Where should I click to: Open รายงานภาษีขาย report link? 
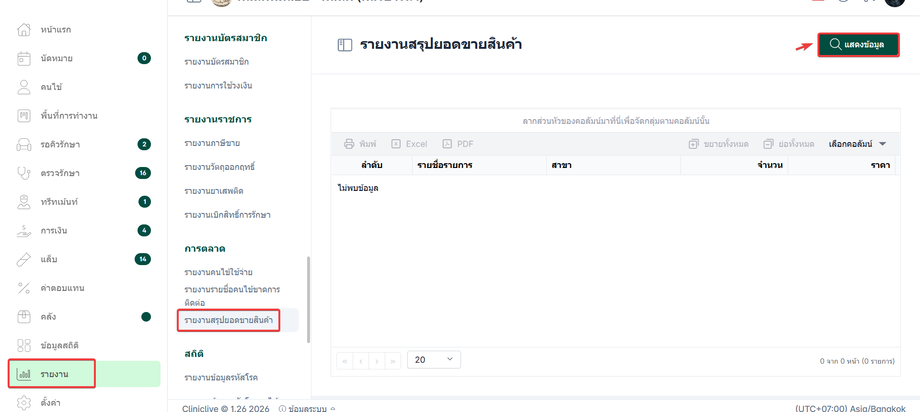(x=212, y=143)
